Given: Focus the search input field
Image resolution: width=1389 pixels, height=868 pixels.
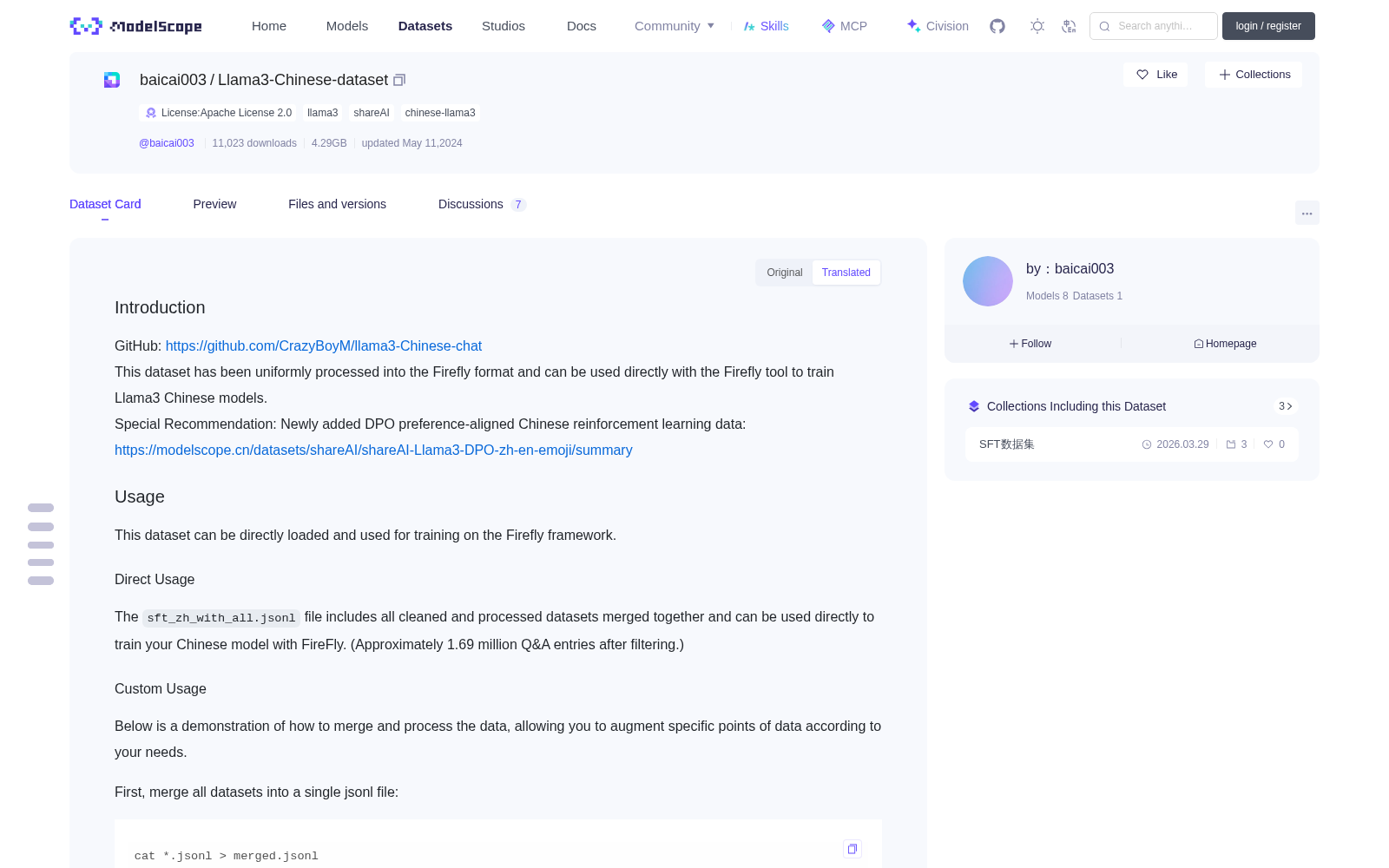Looking at the screenshot, I should coord(1154,26).
